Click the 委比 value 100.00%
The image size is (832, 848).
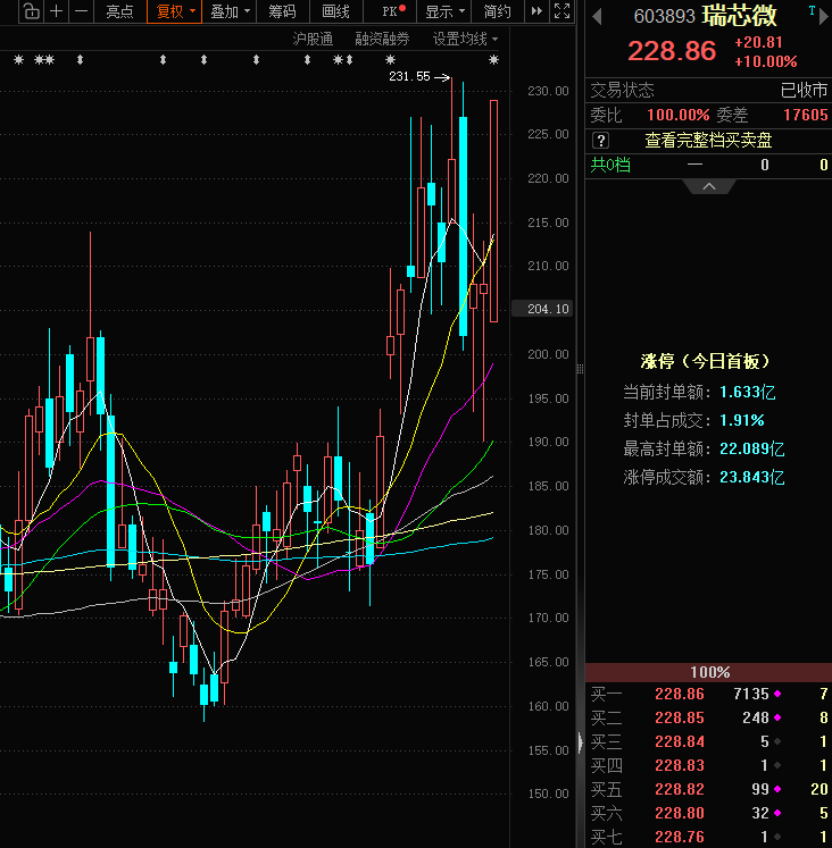tap(678, 115)
